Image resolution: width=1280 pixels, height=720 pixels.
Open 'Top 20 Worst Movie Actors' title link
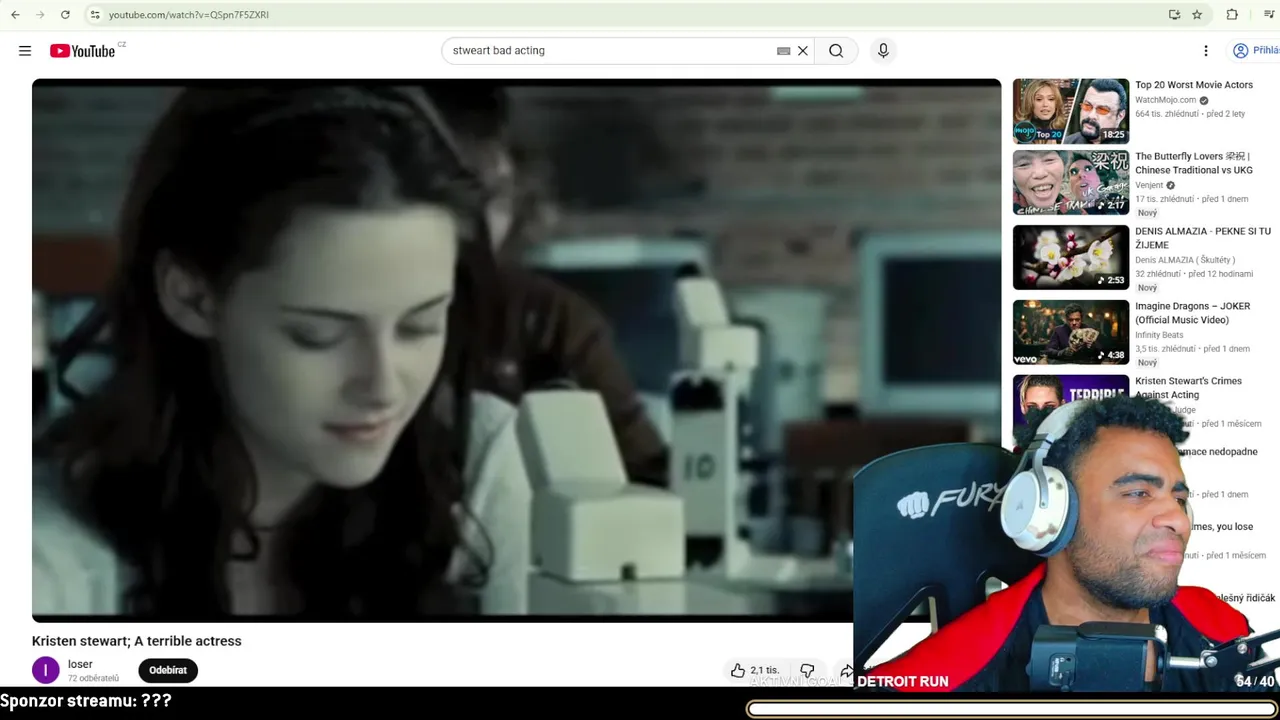pos(1194,85)
